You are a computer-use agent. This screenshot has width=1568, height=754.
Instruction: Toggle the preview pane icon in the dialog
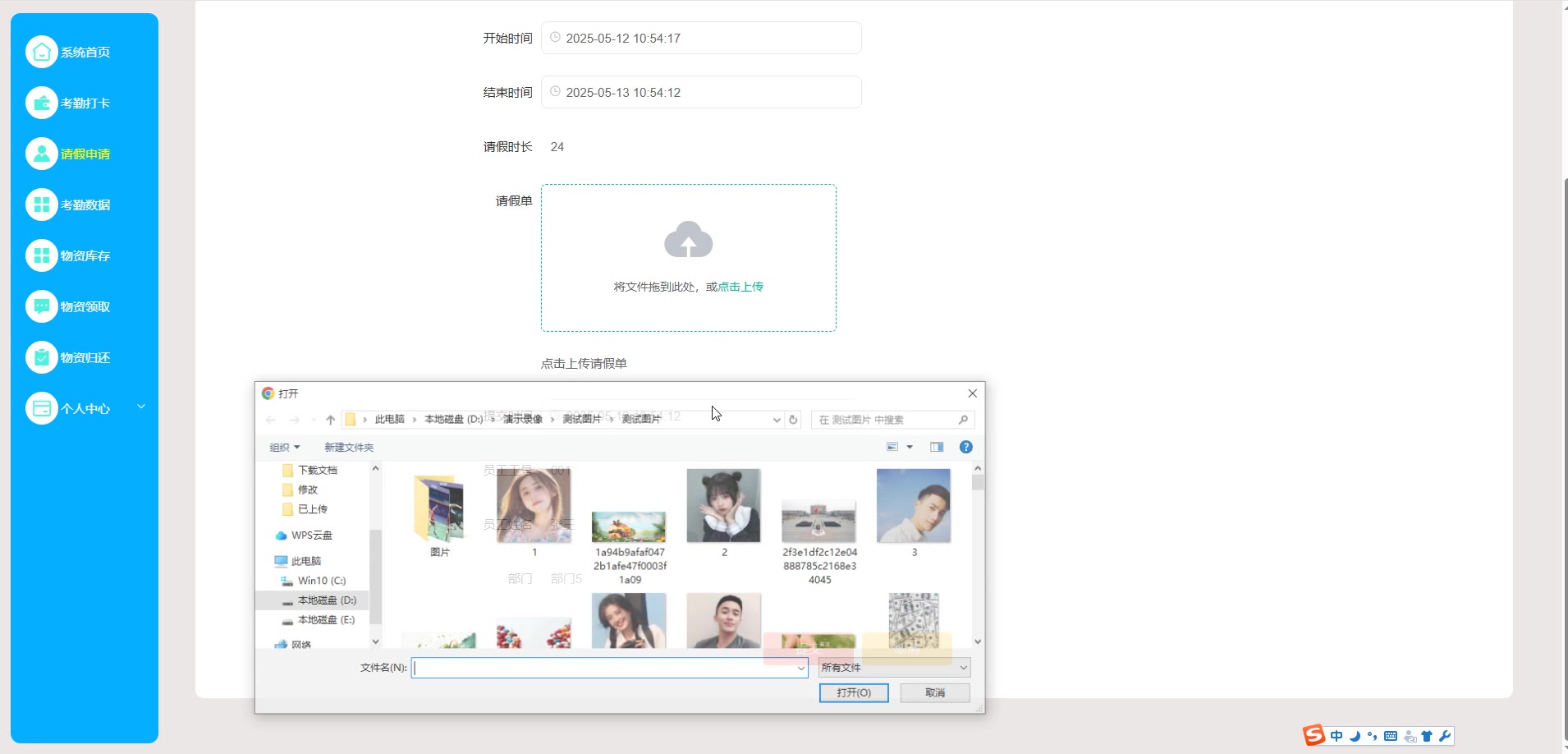(x=937, y=447)
